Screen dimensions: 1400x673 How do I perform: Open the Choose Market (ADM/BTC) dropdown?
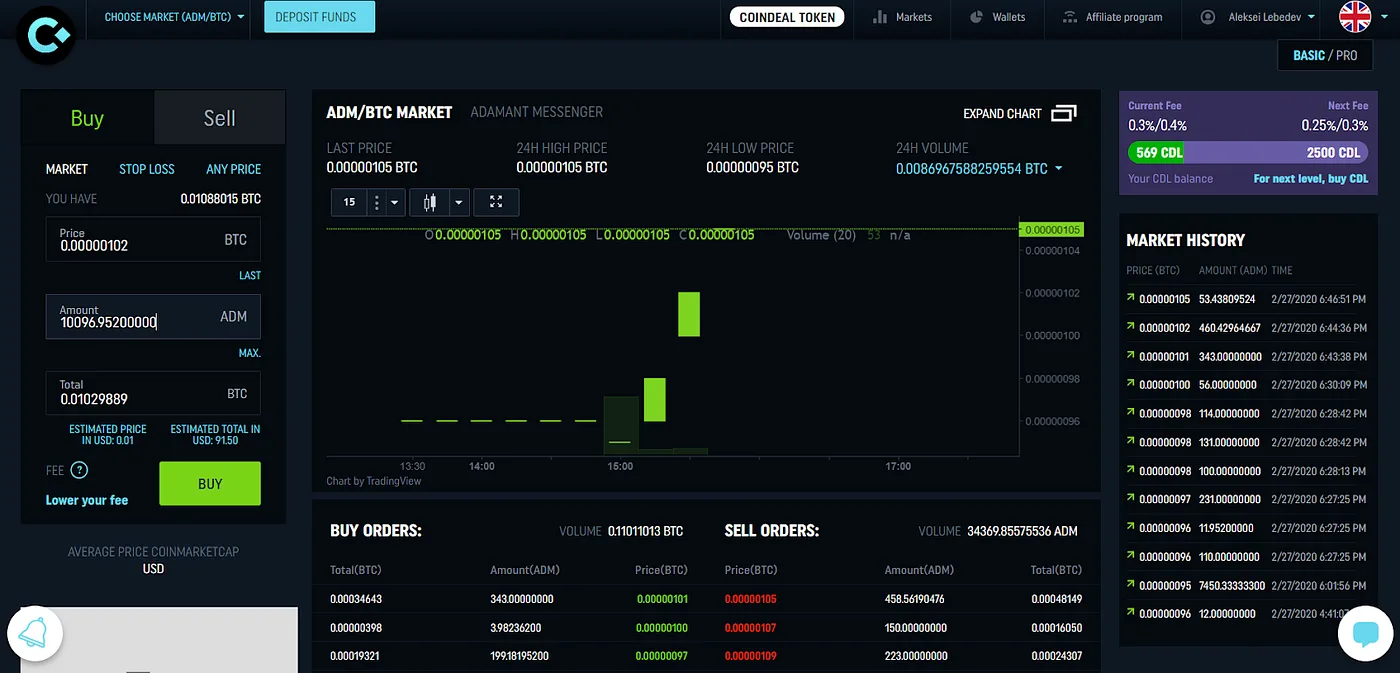coord(174,17)
